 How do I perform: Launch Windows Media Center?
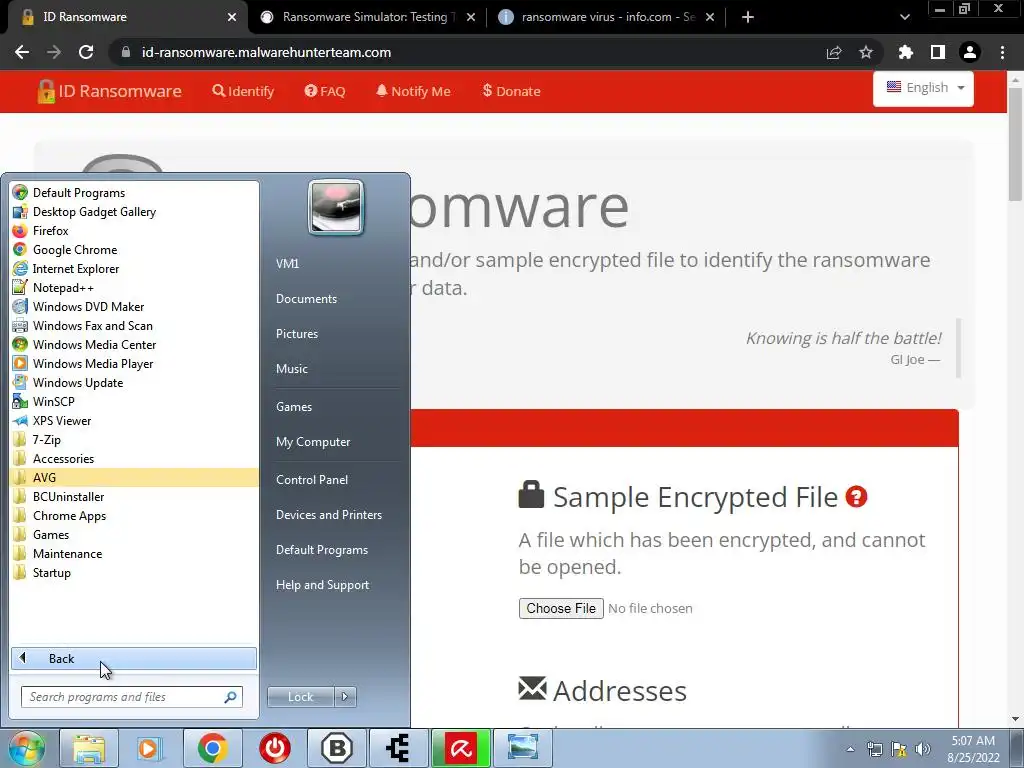pyautogui.click(x=134, y=344)
